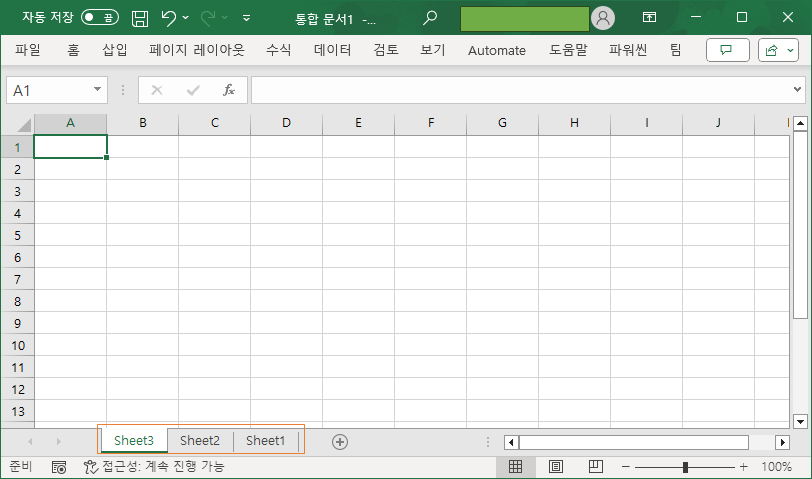This screenshot has width=812, height=479.
Task: Switch to Page Layout view icon
Action: coord(555,467)
